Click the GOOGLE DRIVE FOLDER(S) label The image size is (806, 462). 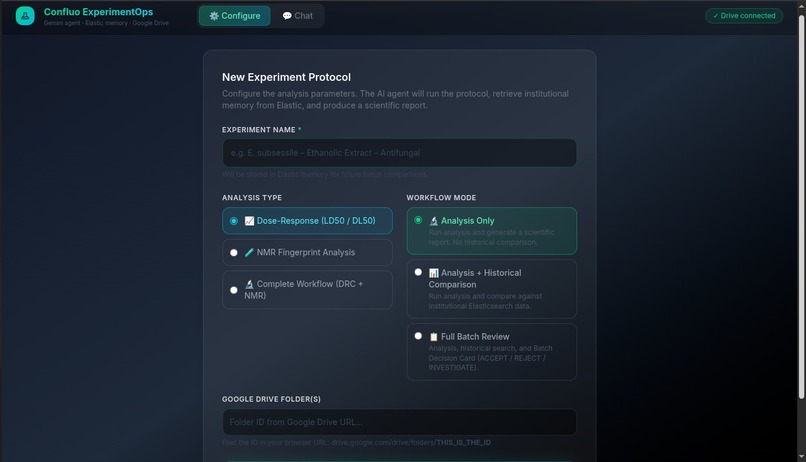(271, 399)
